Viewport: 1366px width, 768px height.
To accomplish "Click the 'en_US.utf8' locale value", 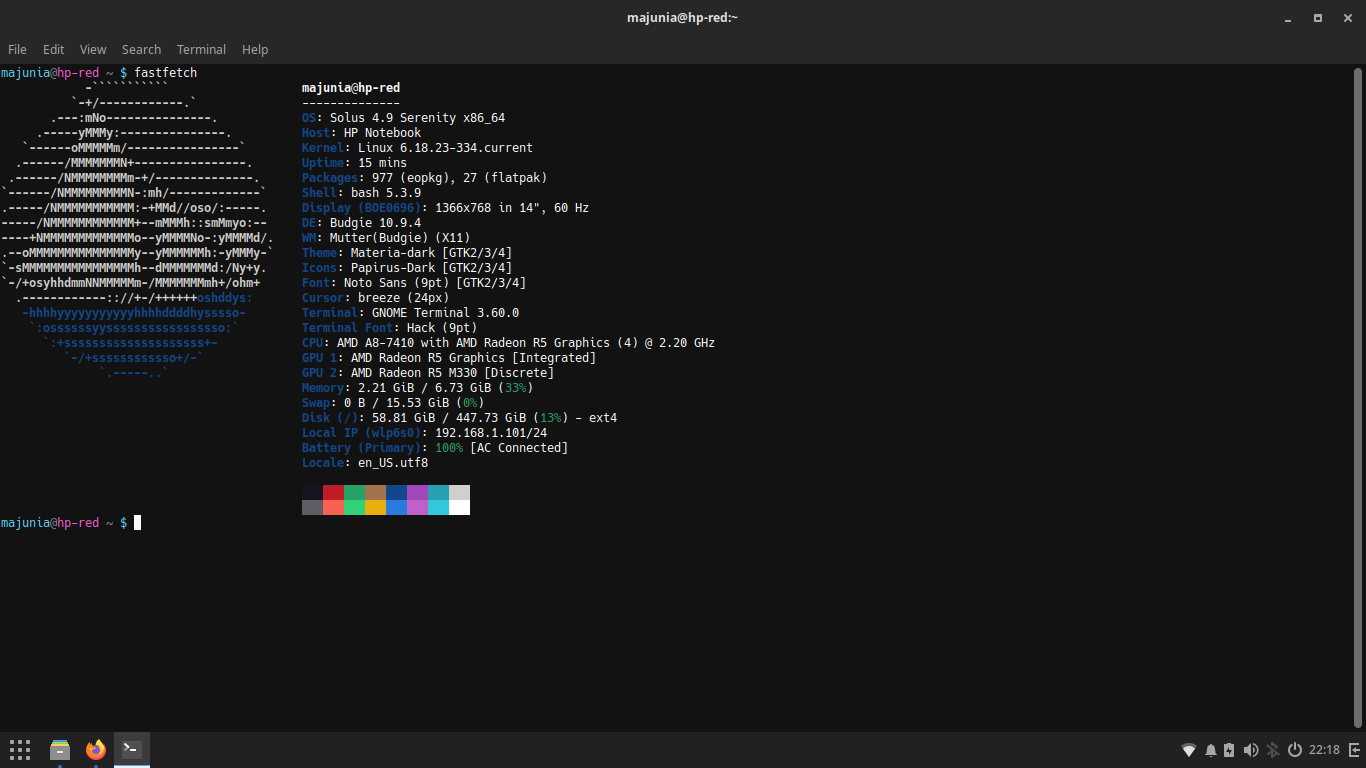I will pos(393,463).
